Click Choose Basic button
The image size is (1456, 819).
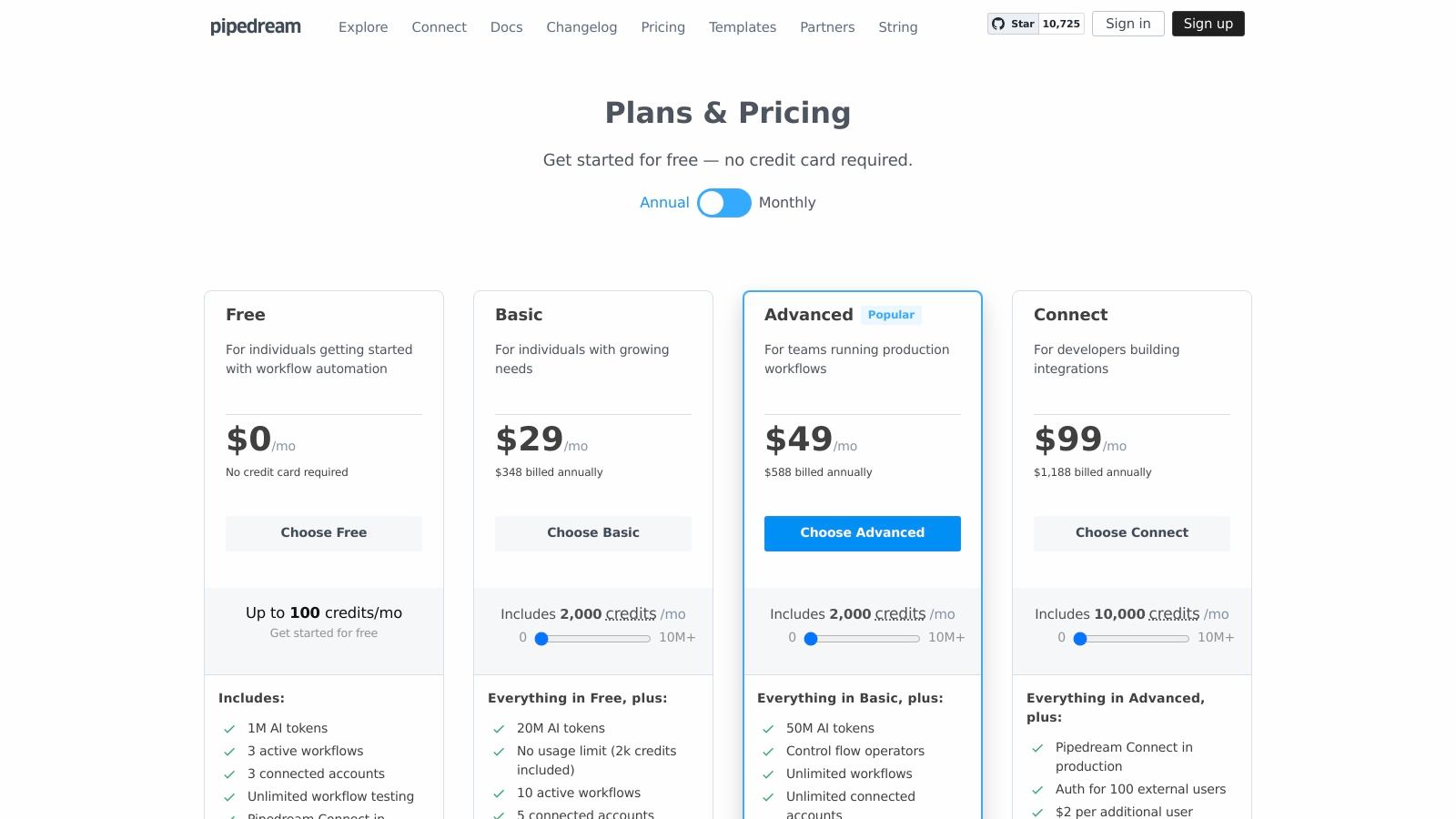(593, 533)
